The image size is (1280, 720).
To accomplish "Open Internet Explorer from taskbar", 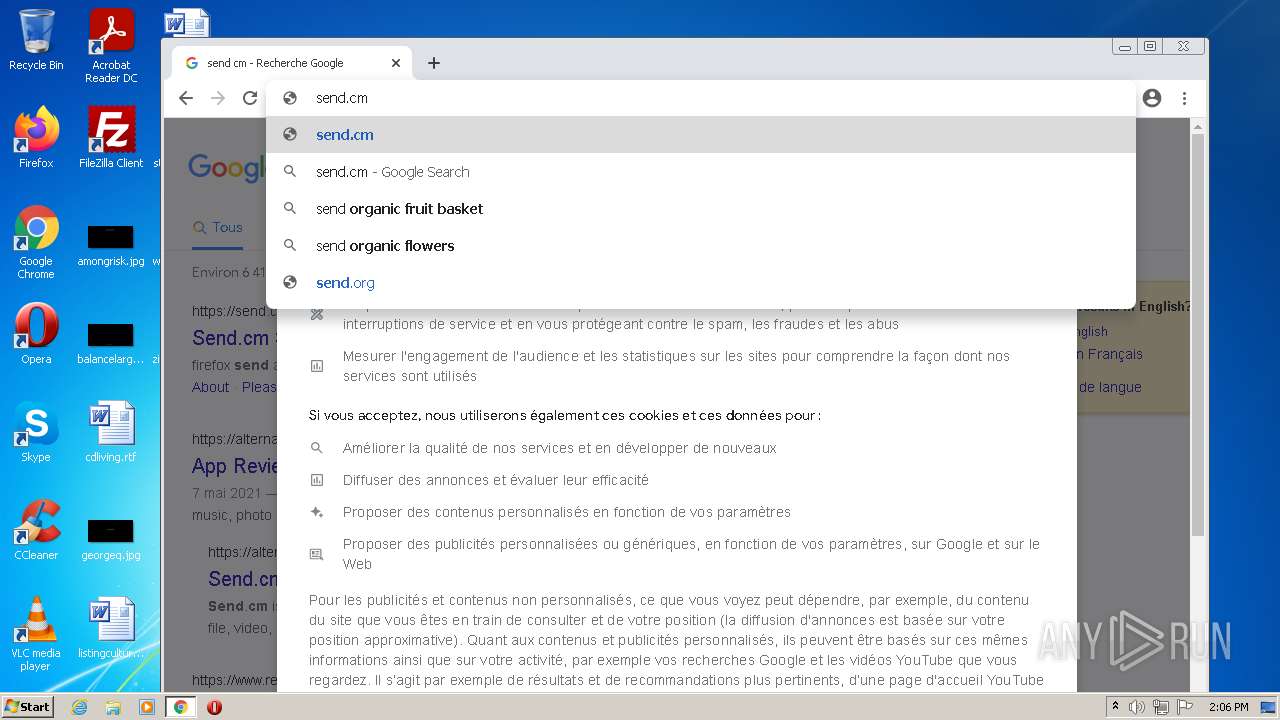I will pos(79,707).
